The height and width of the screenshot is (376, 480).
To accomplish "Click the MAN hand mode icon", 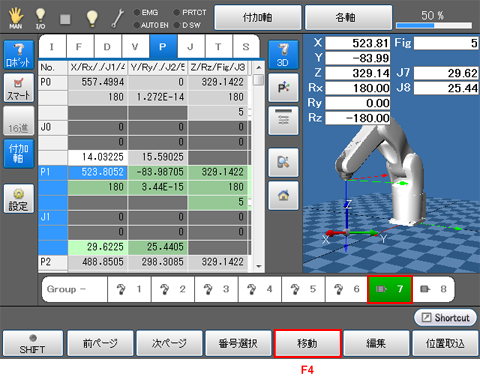I will pos(15,18).
